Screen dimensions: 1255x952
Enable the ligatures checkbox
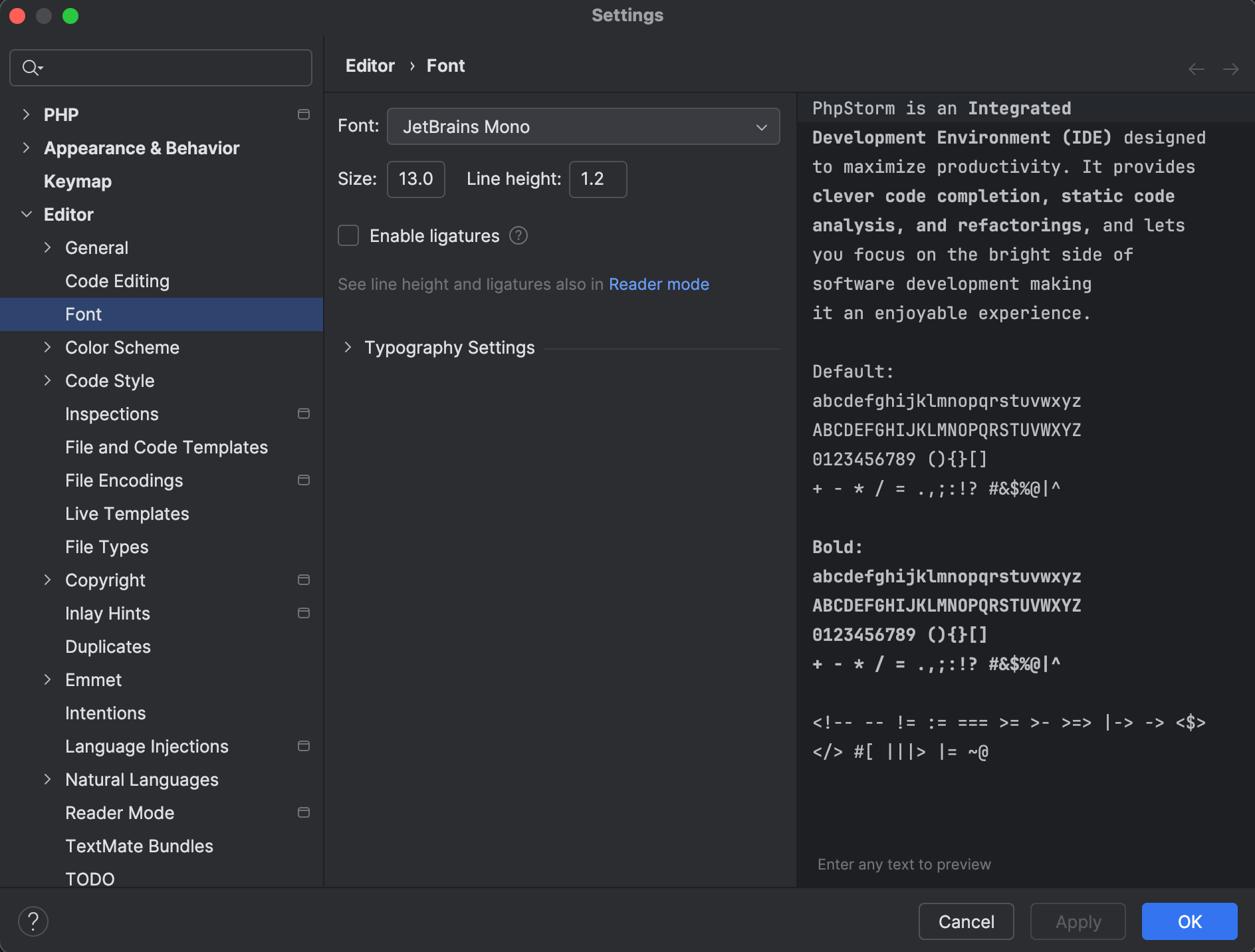coord(348,236)
